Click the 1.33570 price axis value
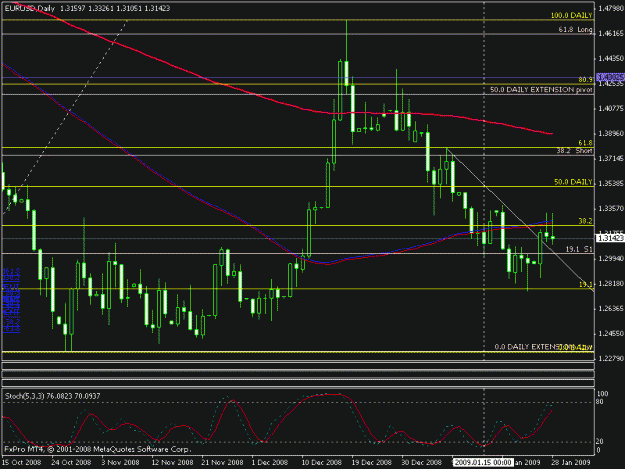625x469 pixels. pos(611,209)
